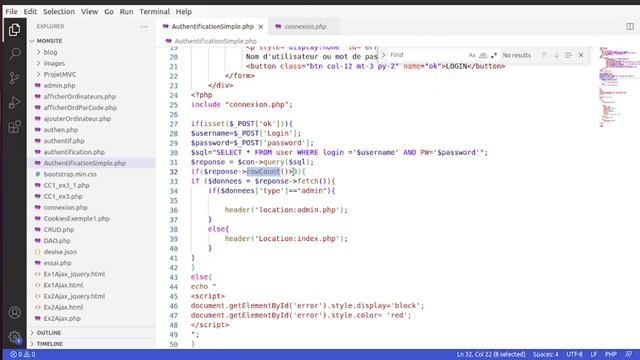Split the editor to the right

click(630, 27)
